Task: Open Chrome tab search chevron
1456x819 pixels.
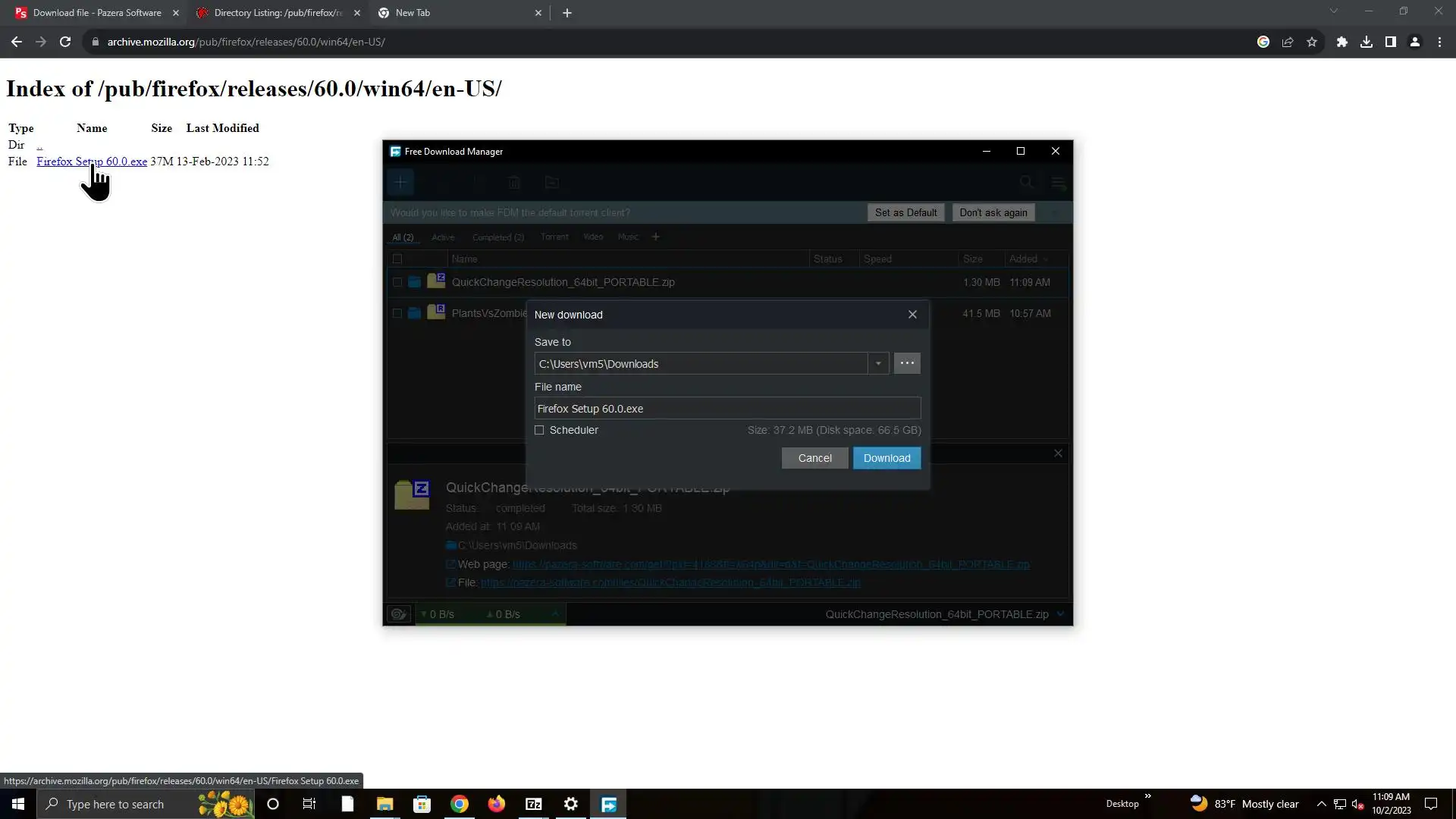Action: [1333, 11]
